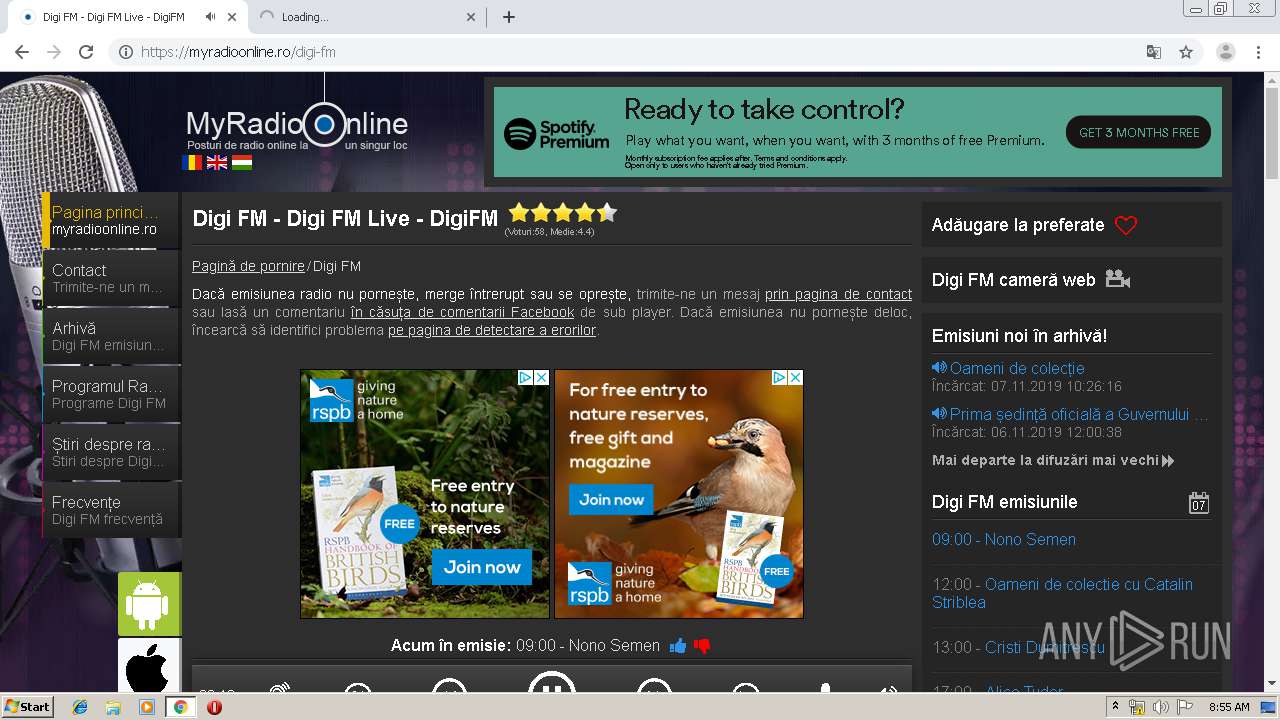This screenshot has height=720, width=1280.
Task: Reload the current page
Action: pos(86,52)
